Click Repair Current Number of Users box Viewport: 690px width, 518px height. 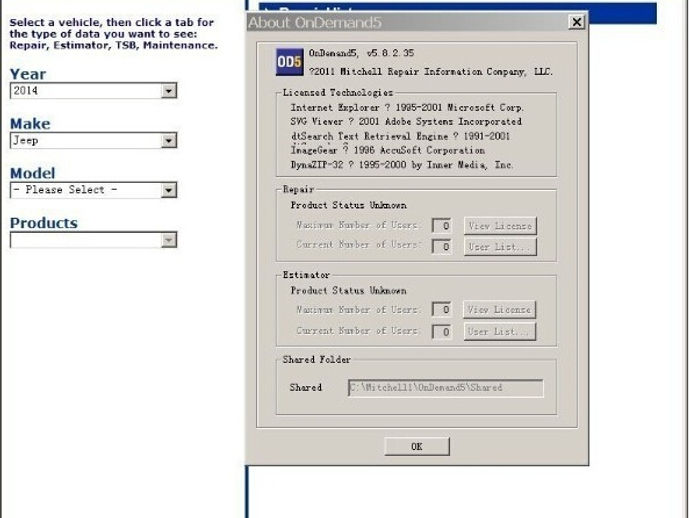[x=441, y=246]
